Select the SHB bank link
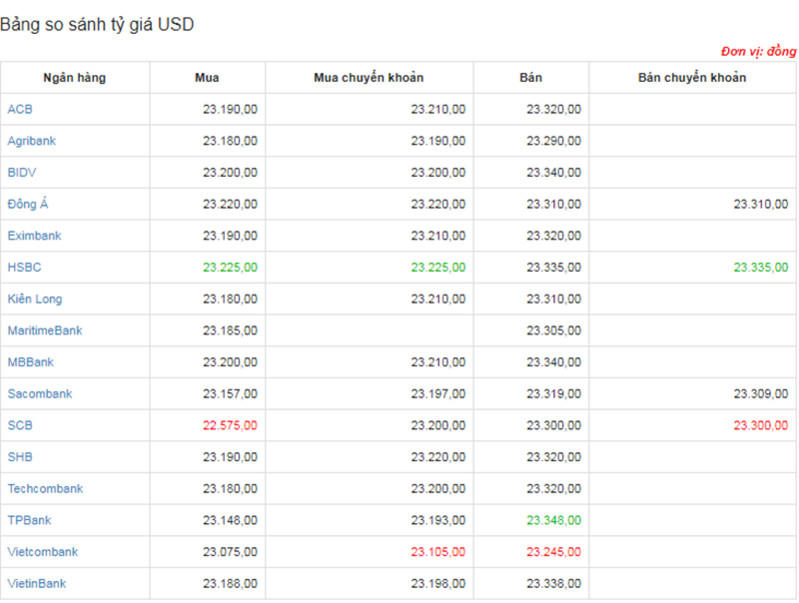 click(20, 457)
